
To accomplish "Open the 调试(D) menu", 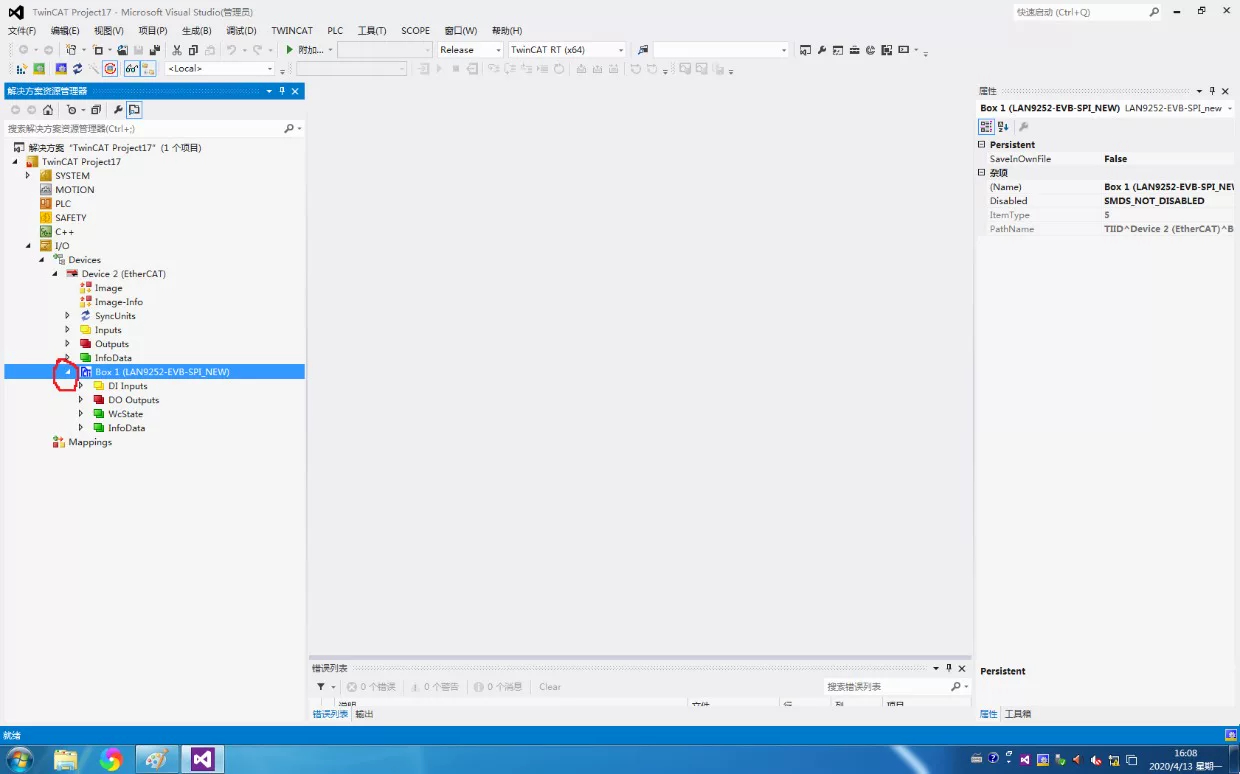I will pyautogui.click(x=241, y=31).
